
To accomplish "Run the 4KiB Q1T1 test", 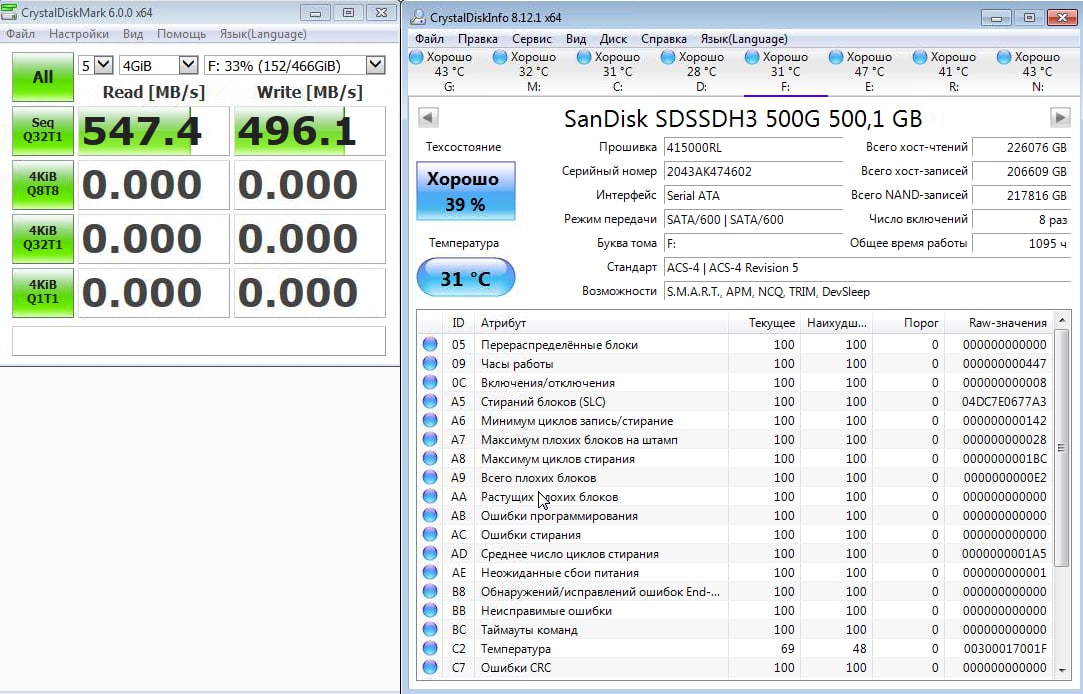I will click(43, 292).
